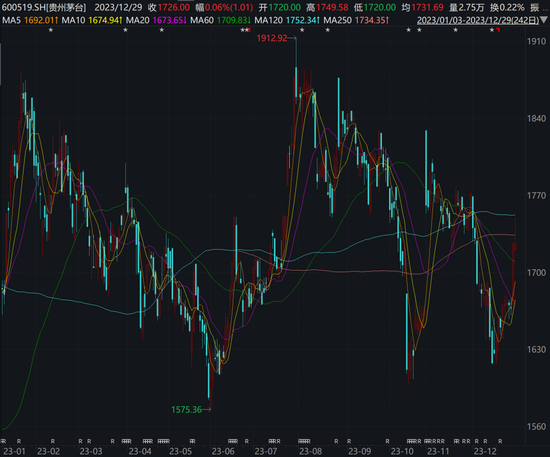Image resolution: width=550 pixels, height=457 pixels.
Task: Click the 1630 price axis label
Action: (x=536, y=350)
